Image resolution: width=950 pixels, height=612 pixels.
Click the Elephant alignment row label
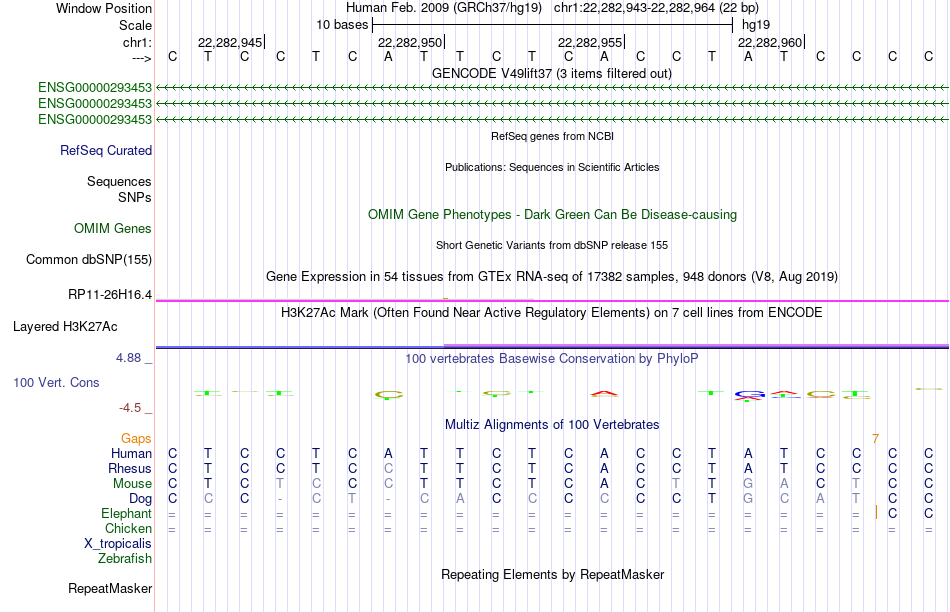tap(126, 513)
